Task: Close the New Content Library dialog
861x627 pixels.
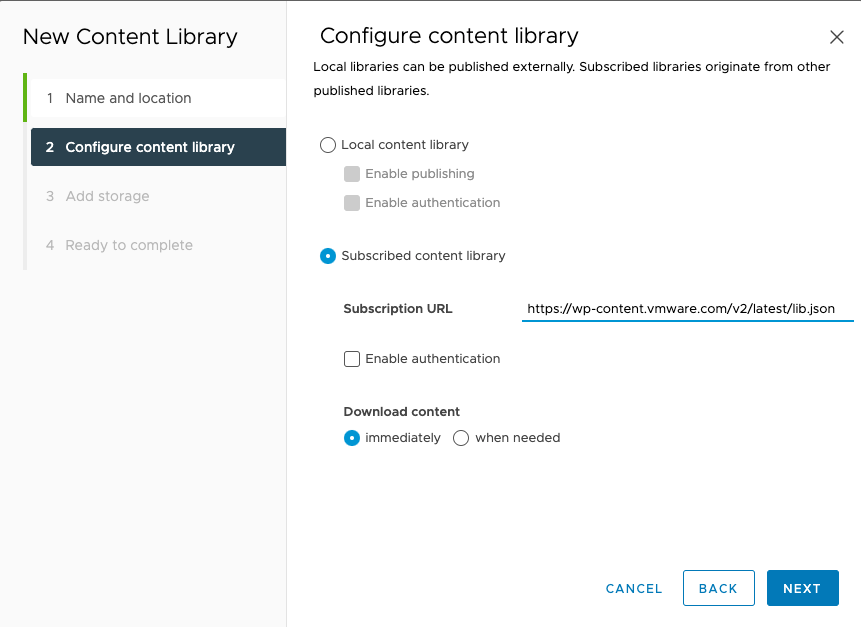Action: coord(836,37)
